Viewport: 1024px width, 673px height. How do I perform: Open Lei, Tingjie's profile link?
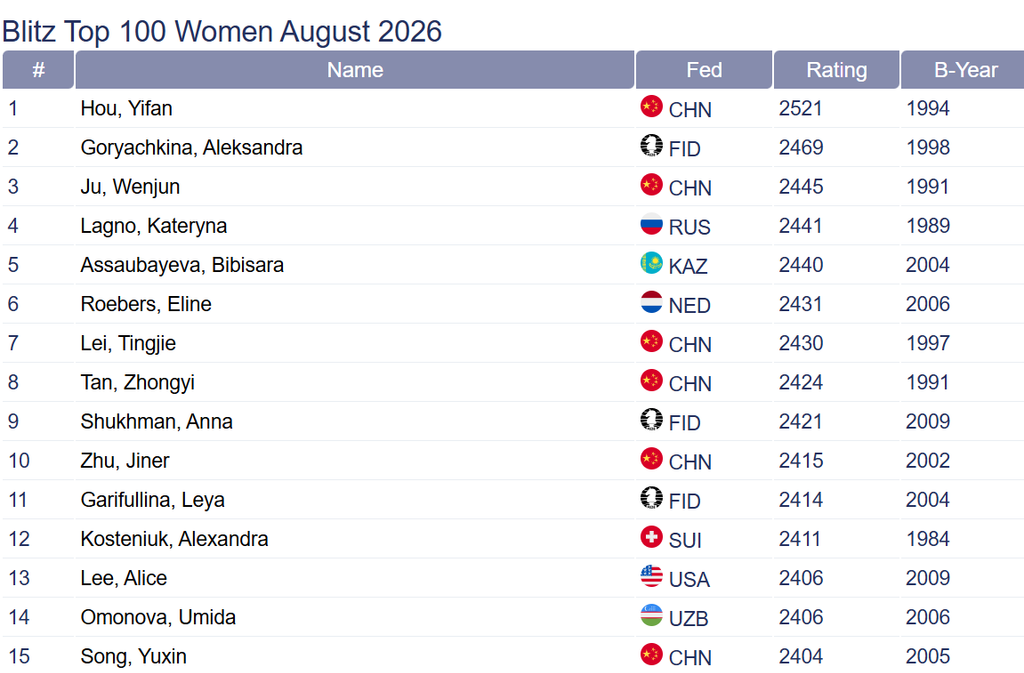[x=128, y=343]
